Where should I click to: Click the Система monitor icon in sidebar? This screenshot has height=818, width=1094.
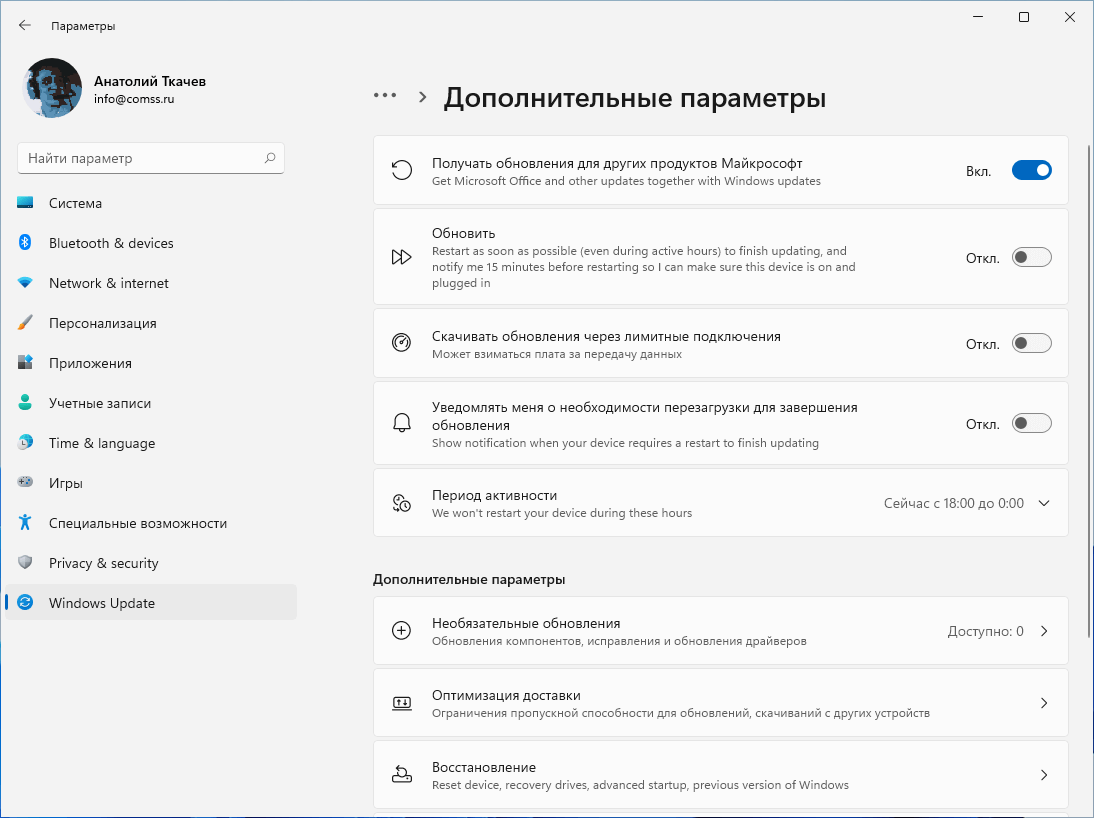click(26, 203)
